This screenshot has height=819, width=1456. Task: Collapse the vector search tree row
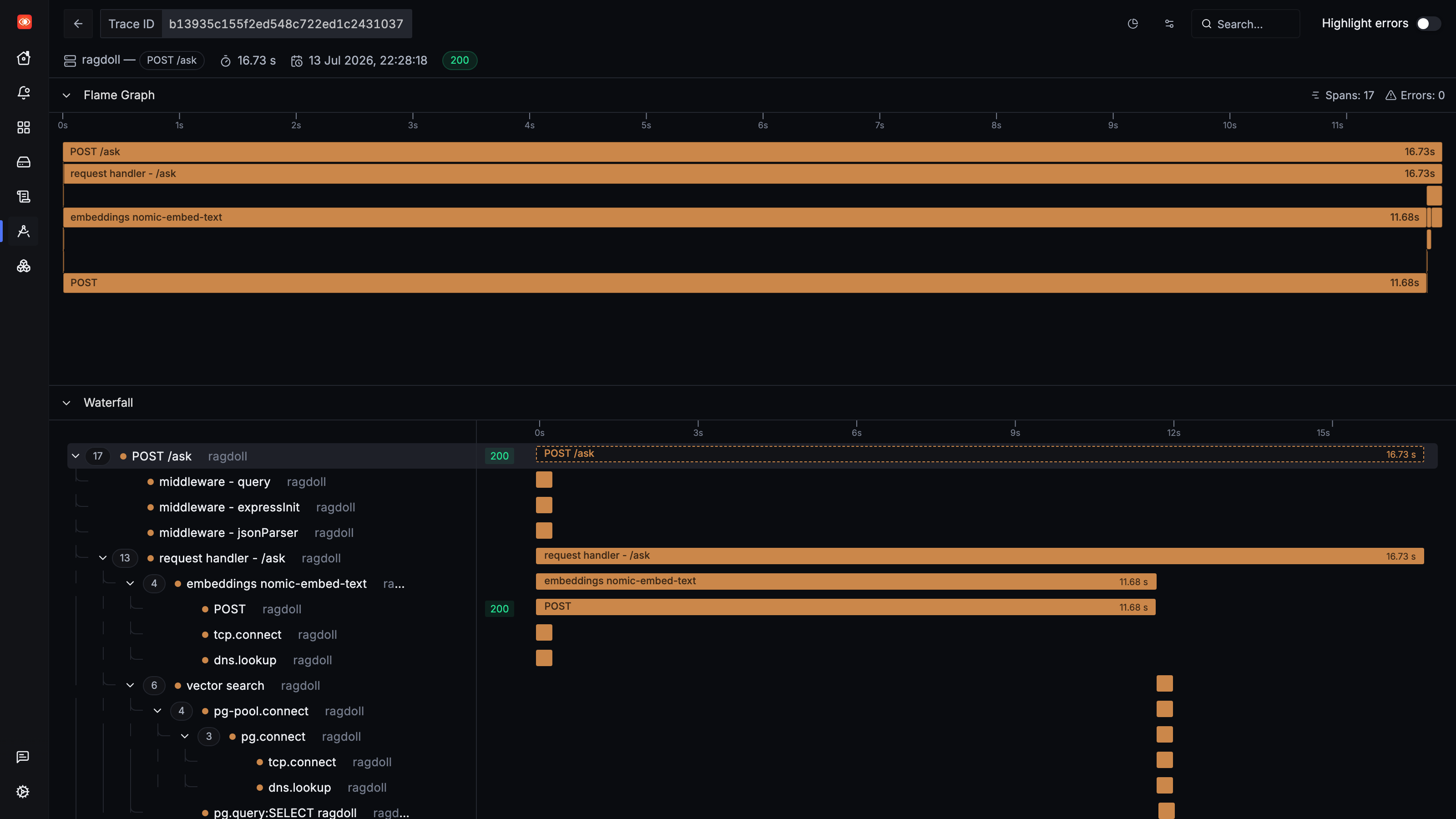130,686
